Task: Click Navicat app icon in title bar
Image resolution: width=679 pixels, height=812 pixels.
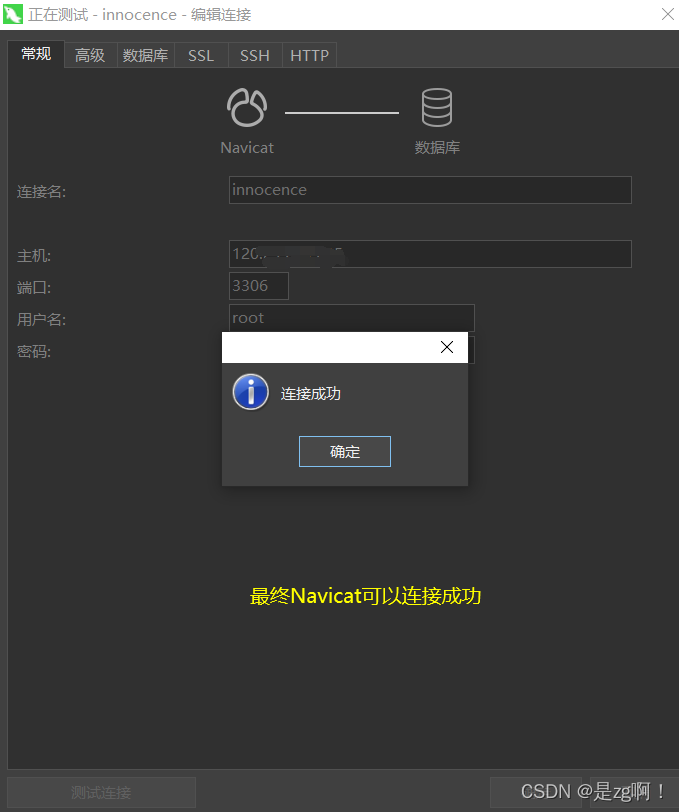Action: pos(12,14)
